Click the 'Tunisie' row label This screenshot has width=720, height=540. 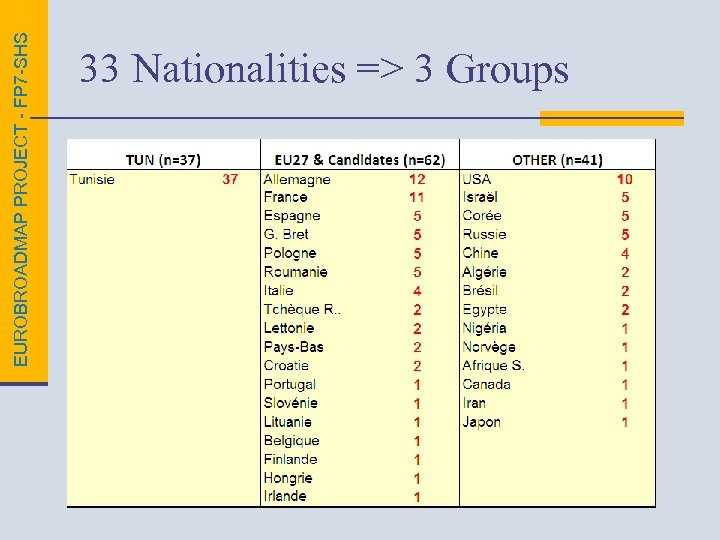coord(92,179)
